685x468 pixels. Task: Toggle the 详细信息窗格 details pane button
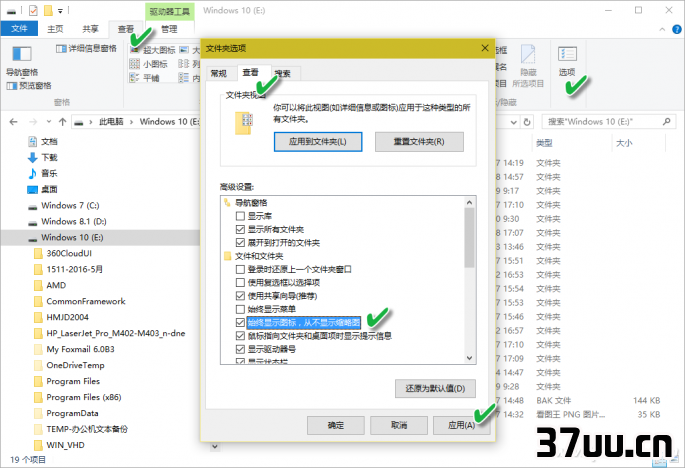[x=86, y=49]
